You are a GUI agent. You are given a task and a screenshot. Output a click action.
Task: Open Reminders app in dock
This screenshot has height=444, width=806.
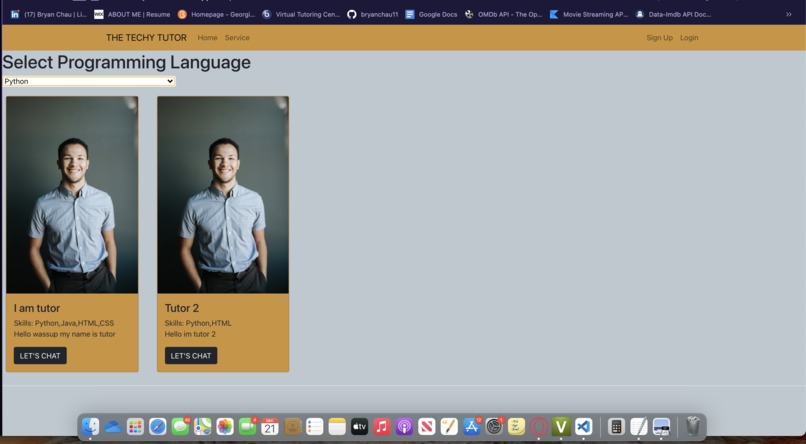click(x=315, y=427)
